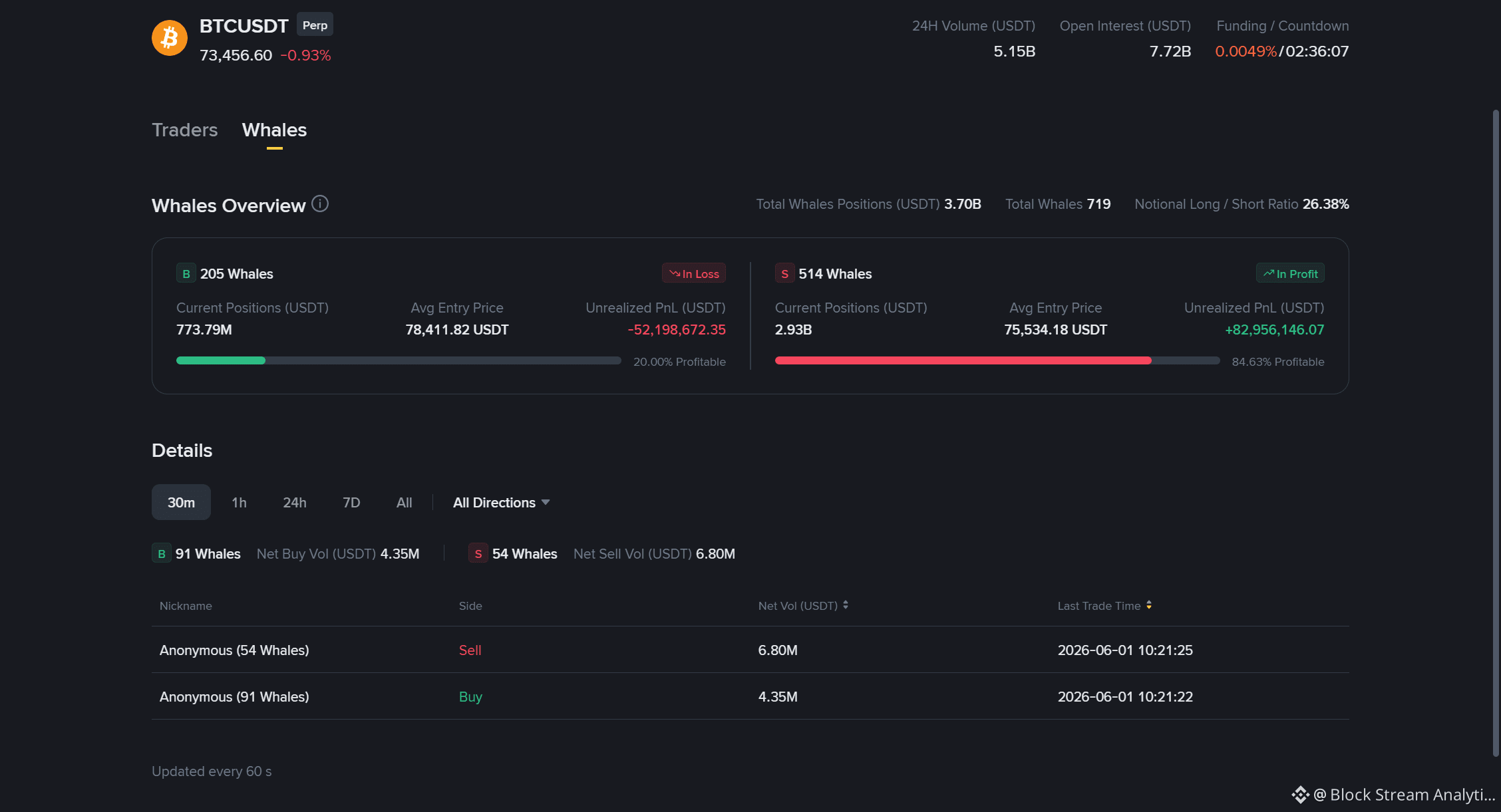
Task: Switch to the Traders tab
Action: pyautogui.click(x=184, y=130)
